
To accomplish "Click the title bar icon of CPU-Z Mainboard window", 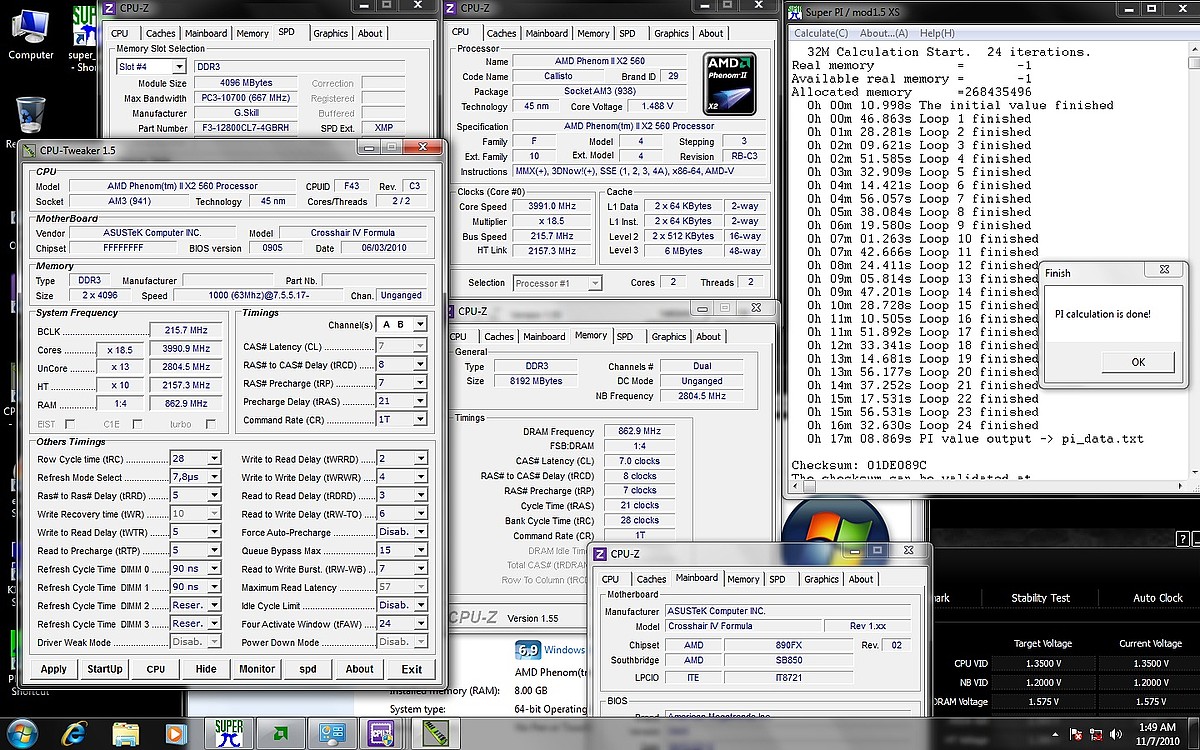I will (600, 554).
